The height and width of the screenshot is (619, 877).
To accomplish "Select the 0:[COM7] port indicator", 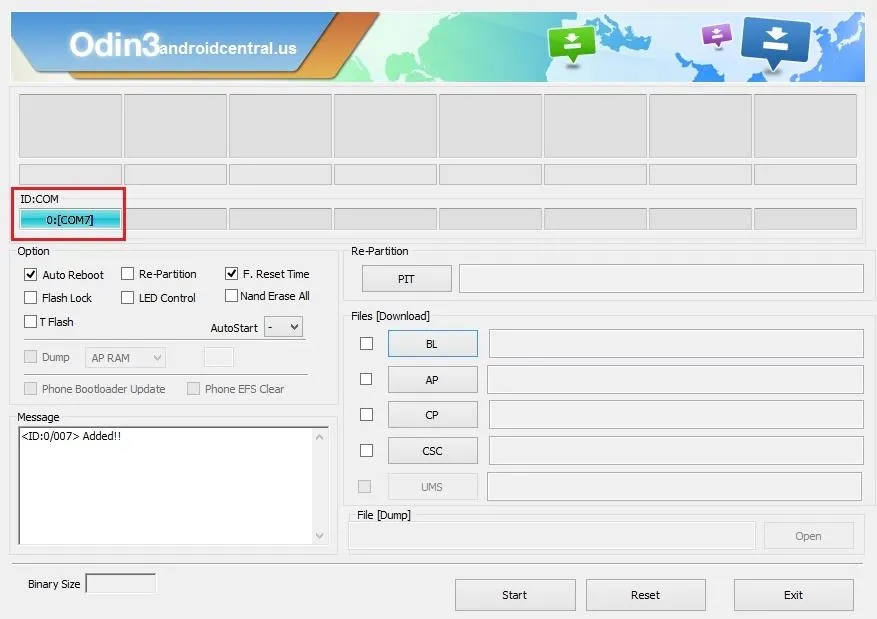I will (x=70, y=220).
